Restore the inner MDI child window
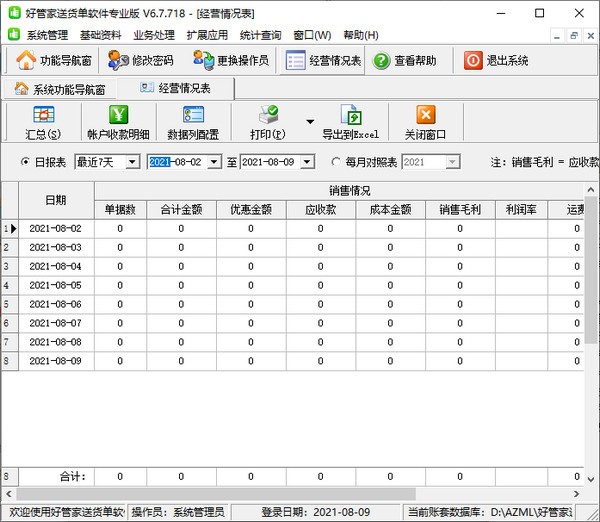This screenshot has width=600, height=522. 574,36
